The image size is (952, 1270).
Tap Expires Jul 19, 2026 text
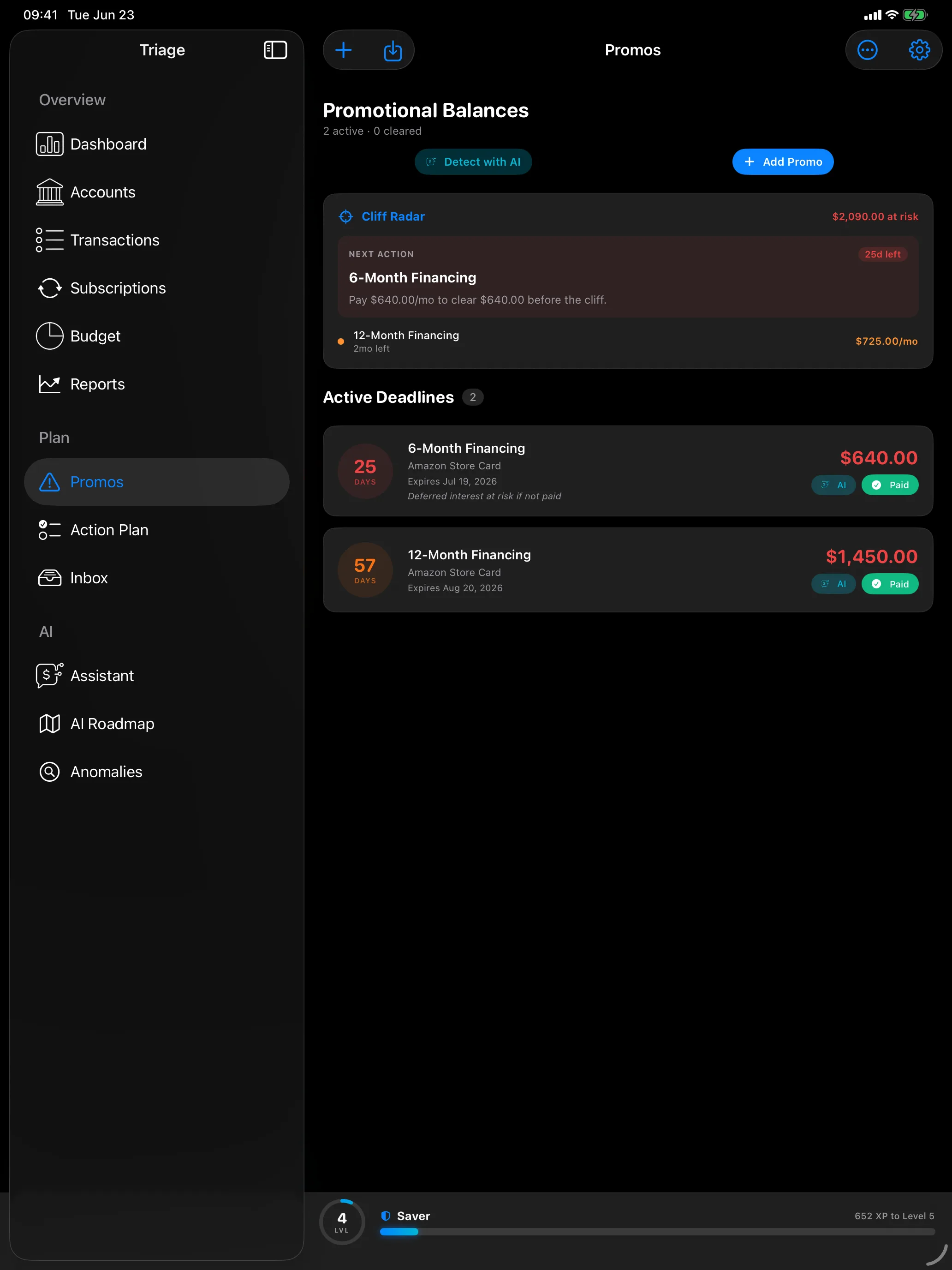(452, 481)
